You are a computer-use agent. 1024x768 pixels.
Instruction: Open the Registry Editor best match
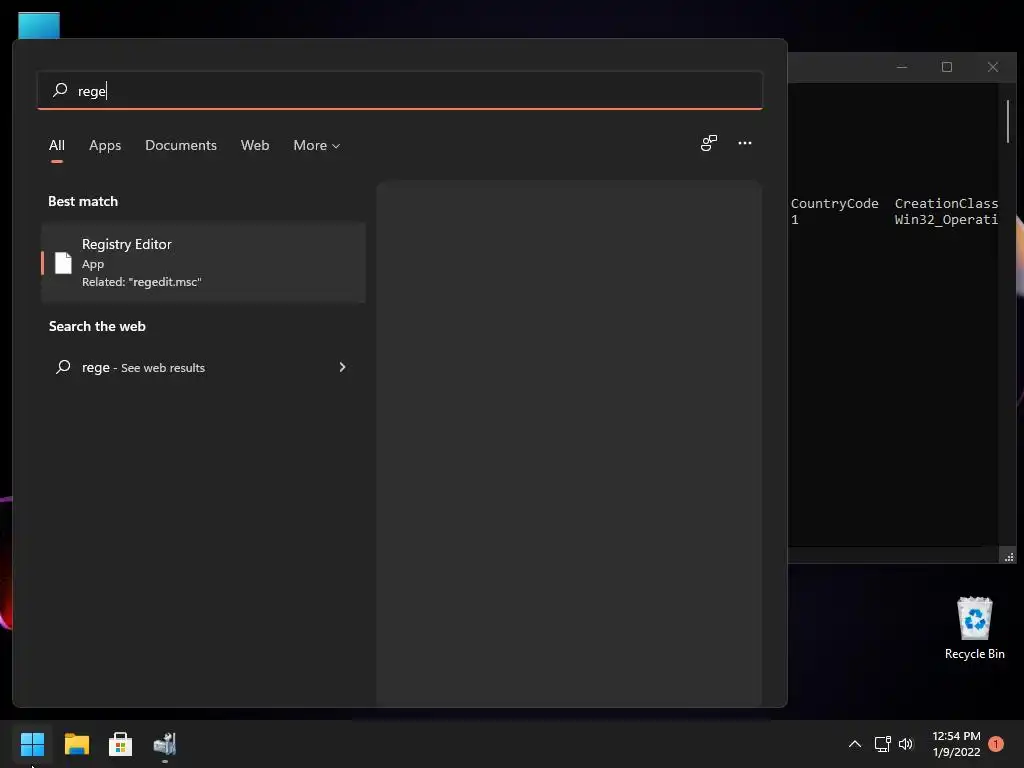203,263
